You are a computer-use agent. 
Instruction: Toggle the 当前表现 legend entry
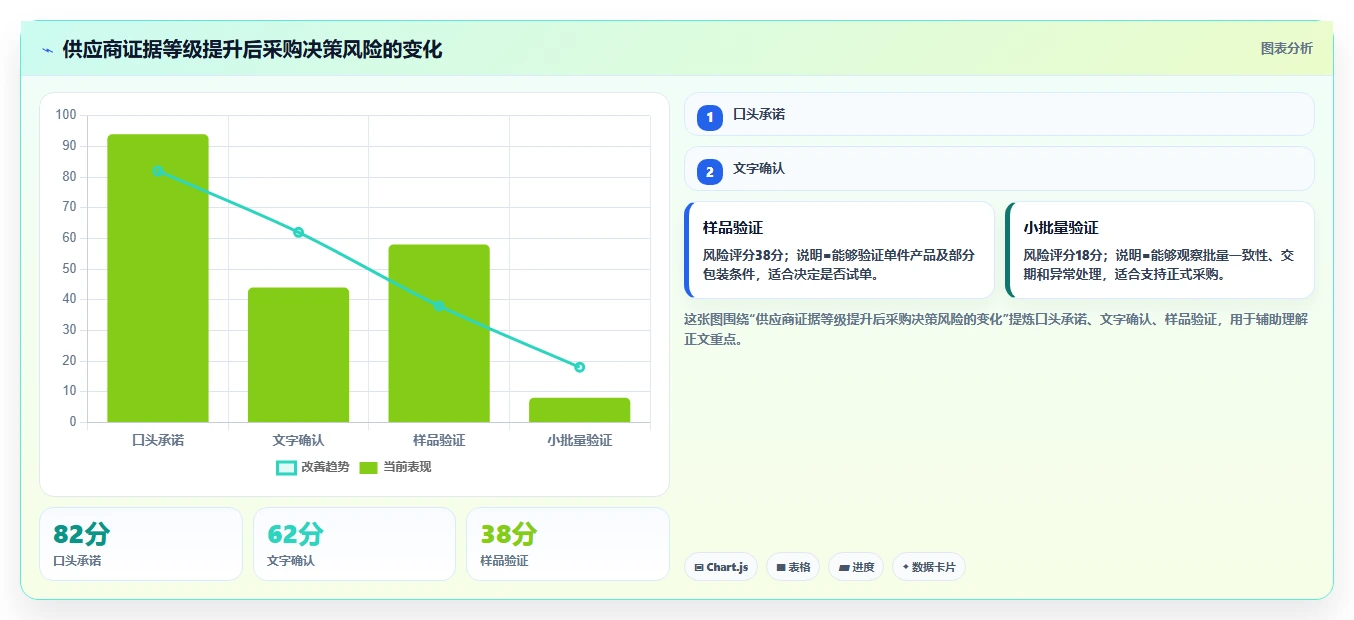pos(395,467)
